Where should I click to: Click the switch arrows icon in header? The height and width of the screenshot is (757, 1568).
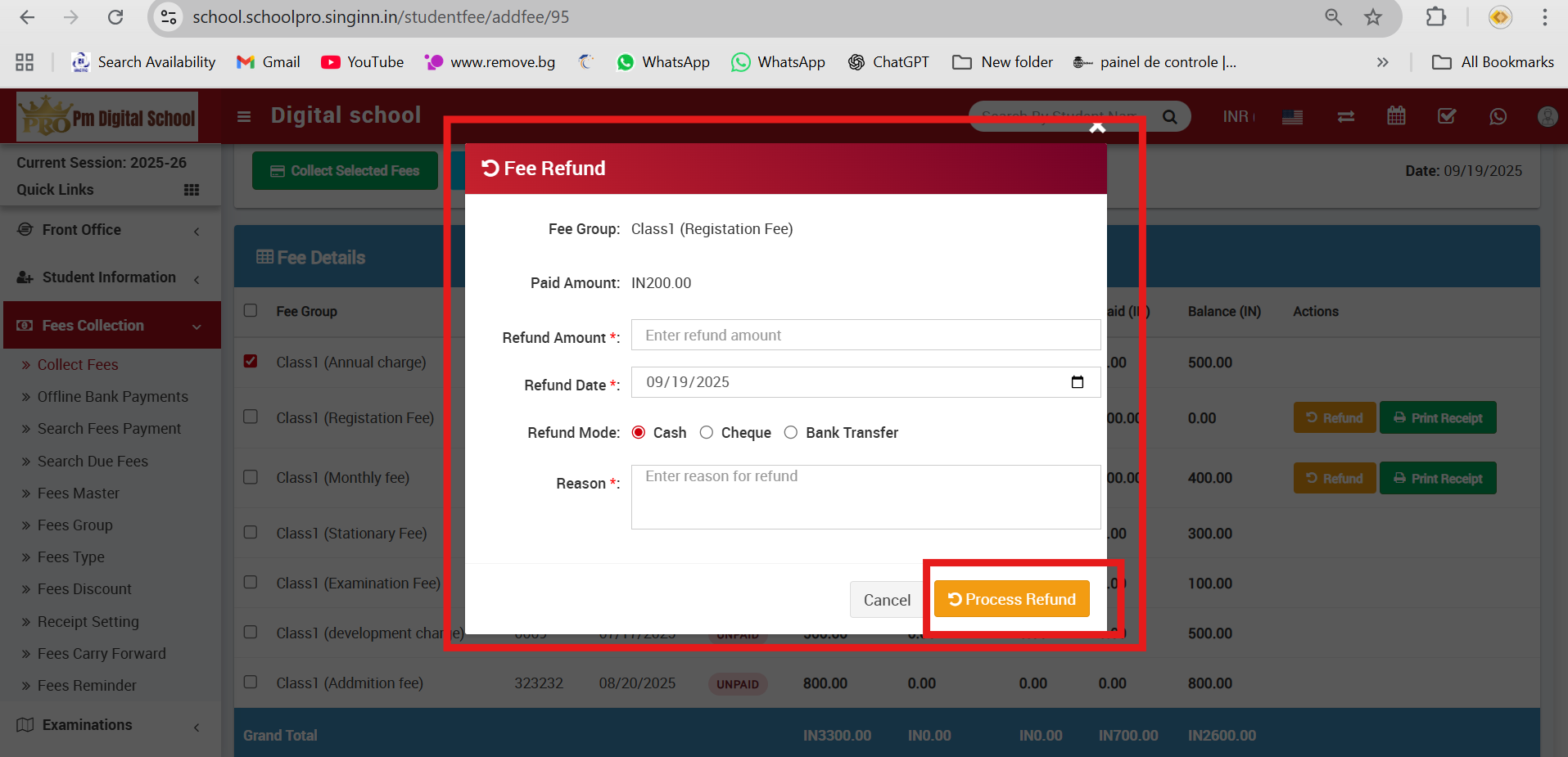coord(1345,116)
